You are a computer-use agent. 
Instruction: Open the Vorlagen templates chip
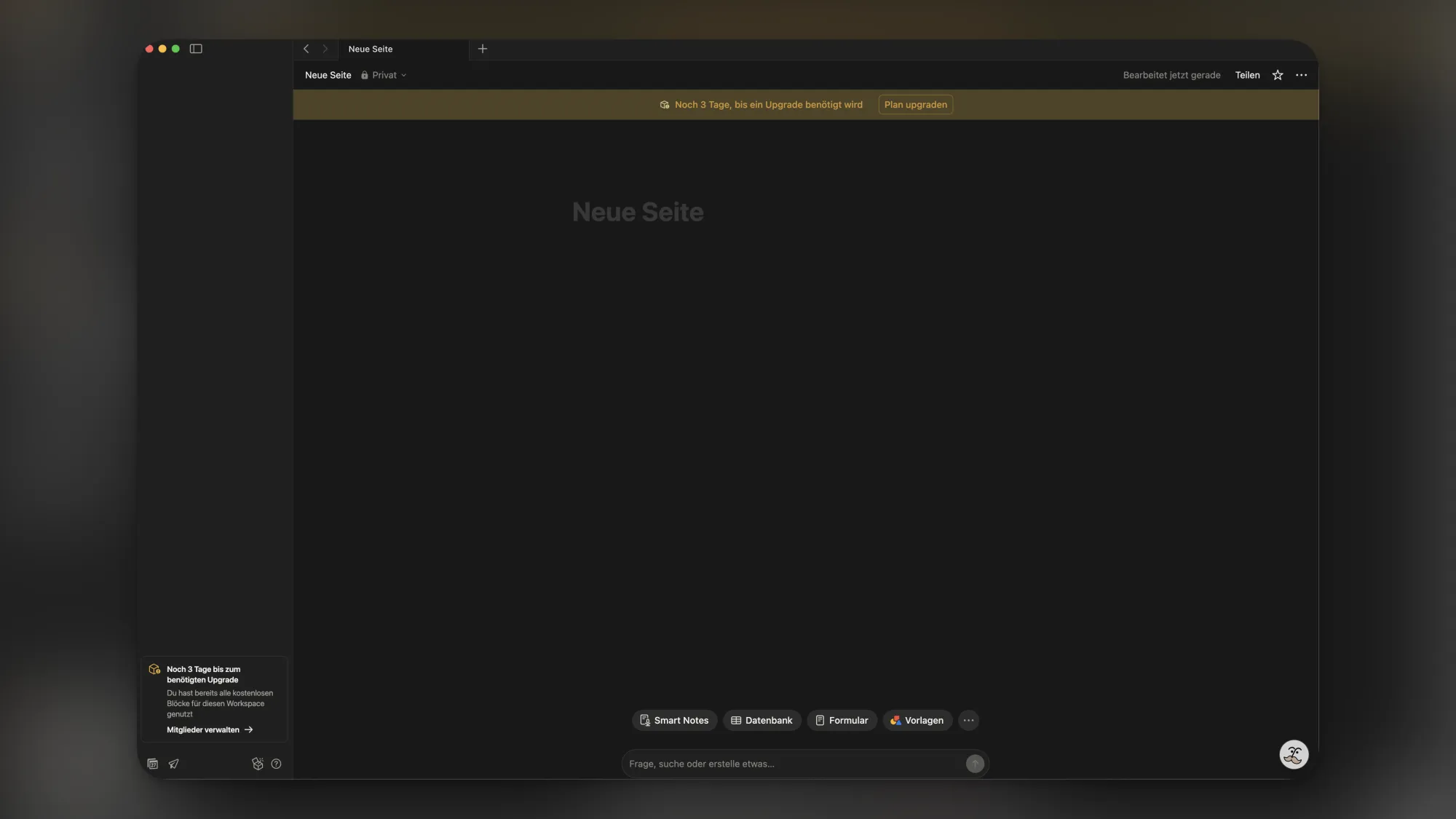(x=917, y=720)
